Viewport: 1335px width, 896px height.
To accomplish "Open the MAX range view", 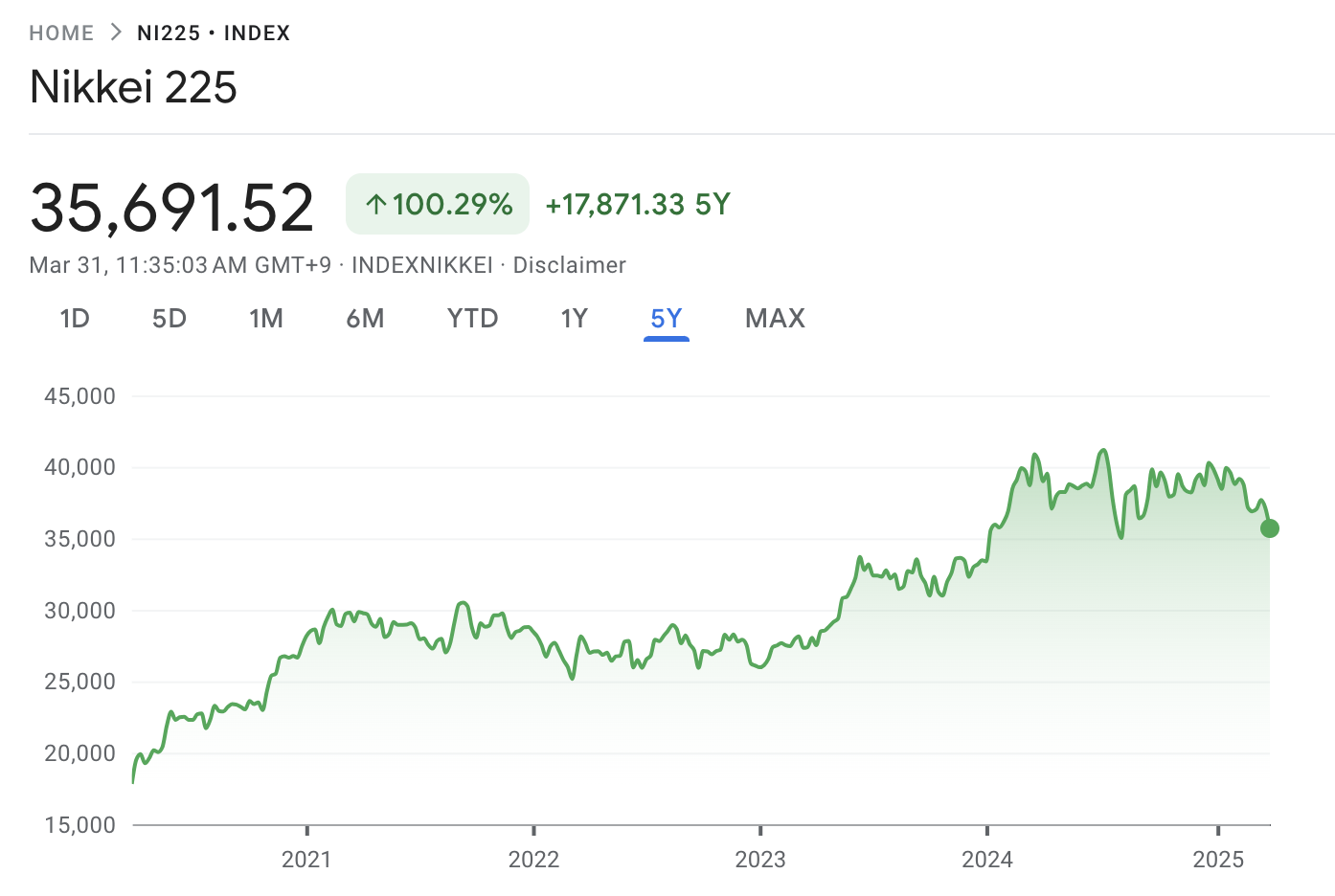I will point(775,319).
